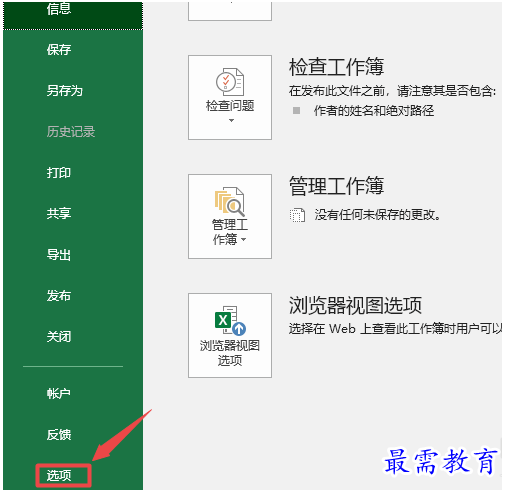Open the 打印 page
Screen dimensions: 506x493
(59, 173)
